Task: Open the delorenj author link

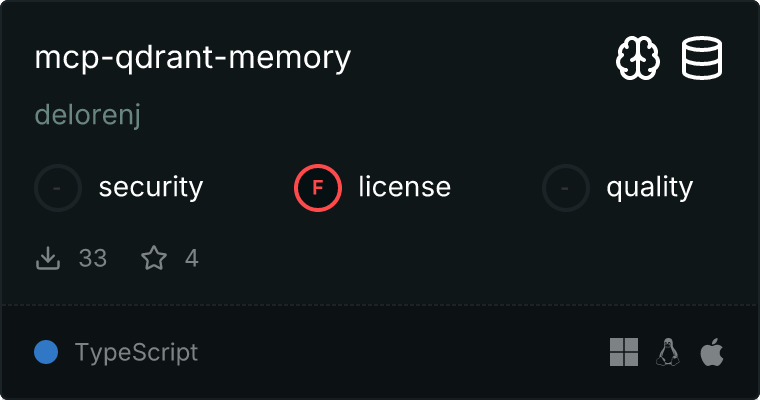Action: coord(88,115)
